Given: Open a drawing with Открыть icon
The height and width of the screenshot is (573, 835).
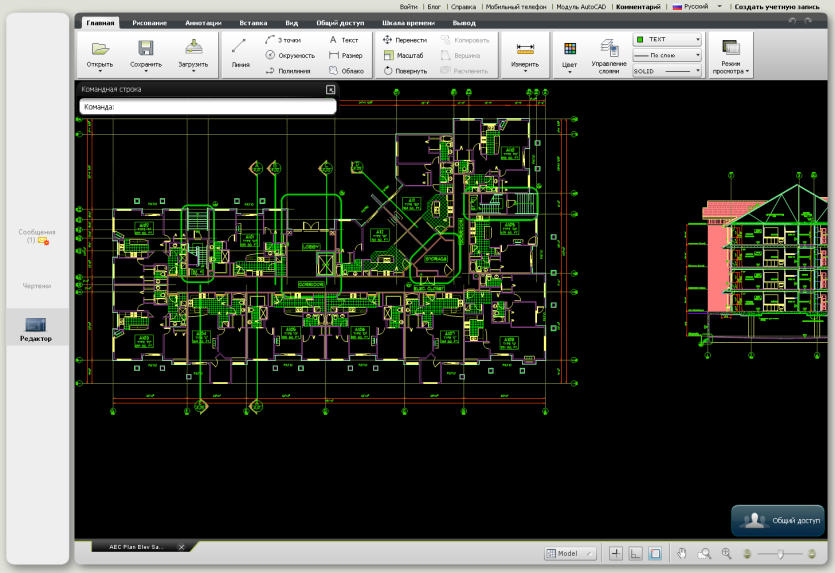Looking at the screenshot, I should [100, 54].
